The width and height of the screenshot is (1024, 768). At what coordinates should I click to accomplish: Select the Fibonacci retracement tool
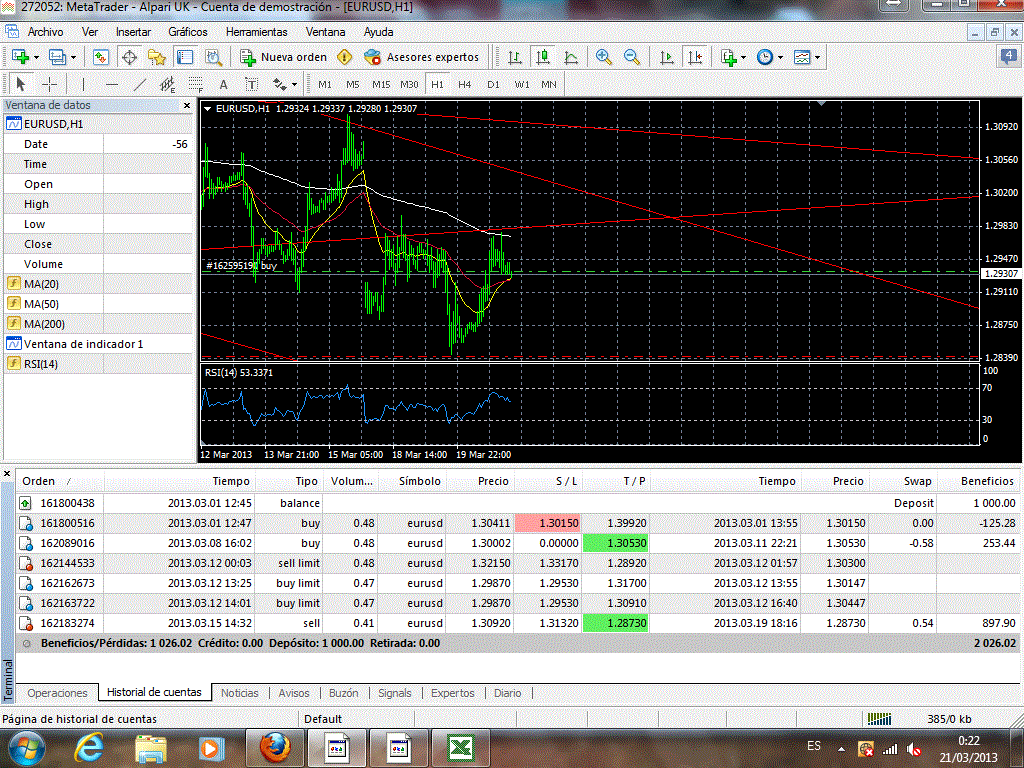[x=196, y=84]
